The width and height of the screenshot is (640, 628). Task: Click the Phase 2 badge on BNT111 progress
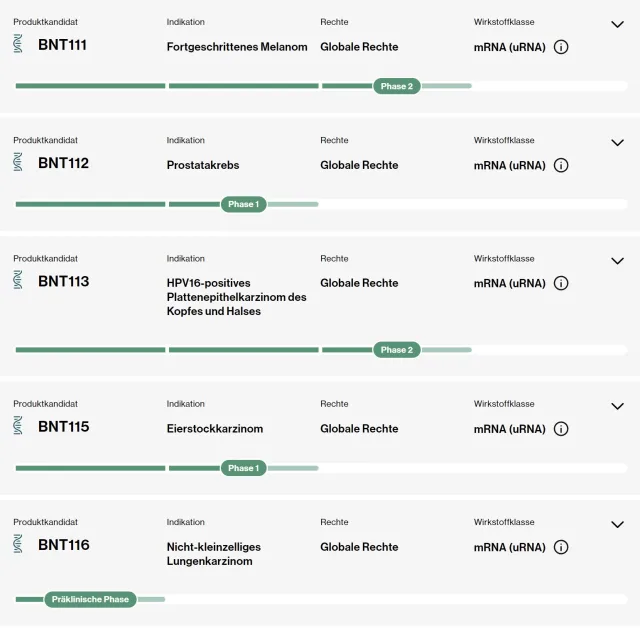397,86
